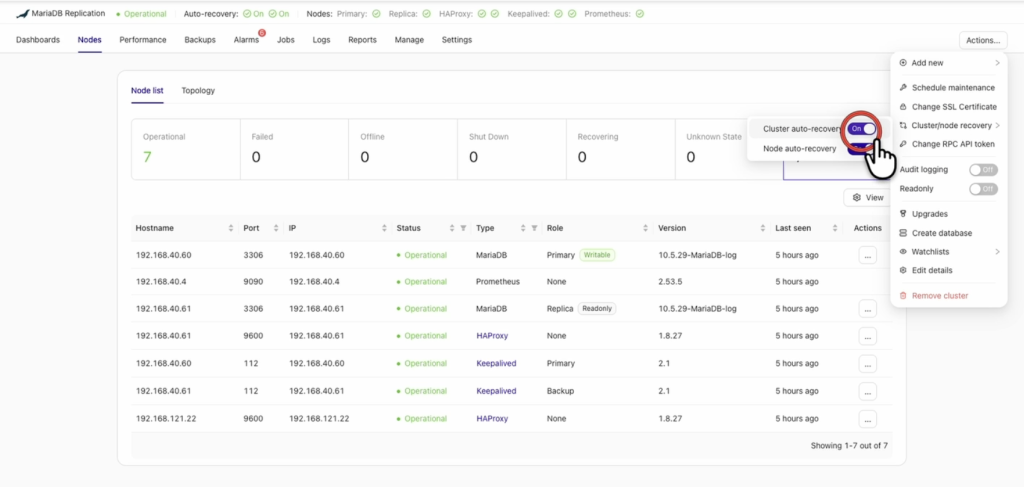Screen dimensions: 1024x487
Task: Click the Create database icon
Action: tap(903, 233)
